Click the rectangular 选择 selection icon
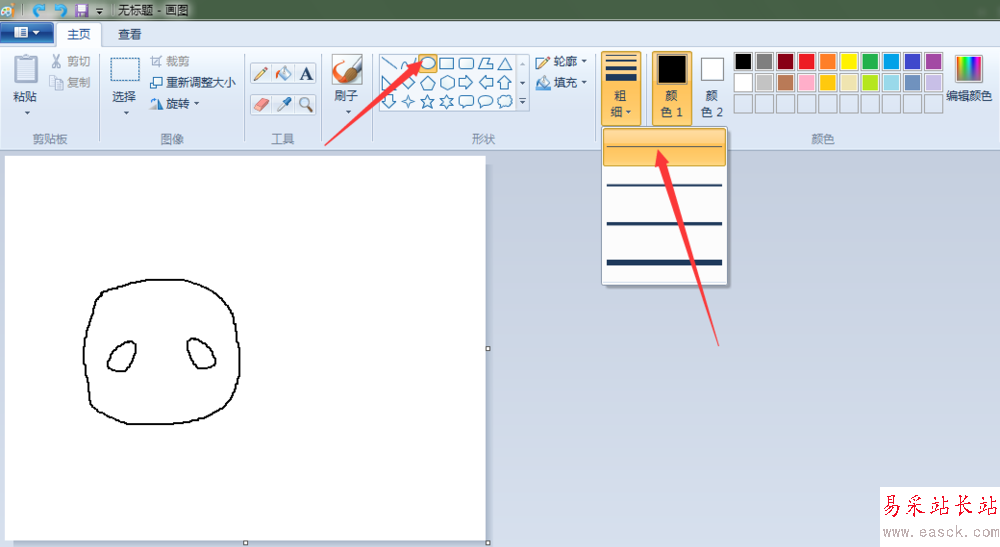 125,69
